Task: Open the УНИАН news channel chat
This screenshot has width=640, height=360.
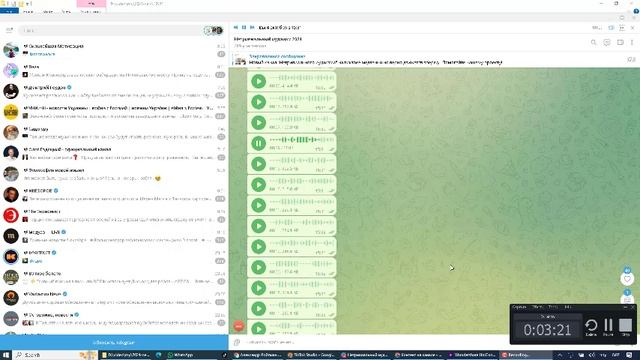Action: (114, 112)
